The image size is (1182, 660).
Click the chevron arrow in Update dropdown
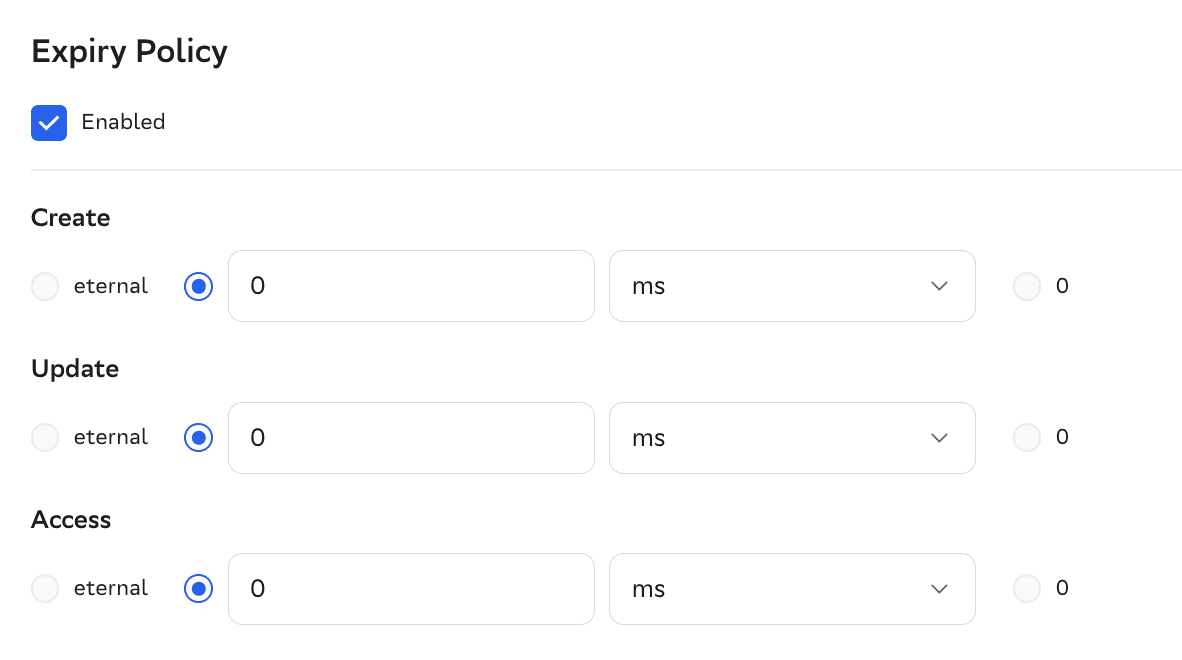click(939, 438)
